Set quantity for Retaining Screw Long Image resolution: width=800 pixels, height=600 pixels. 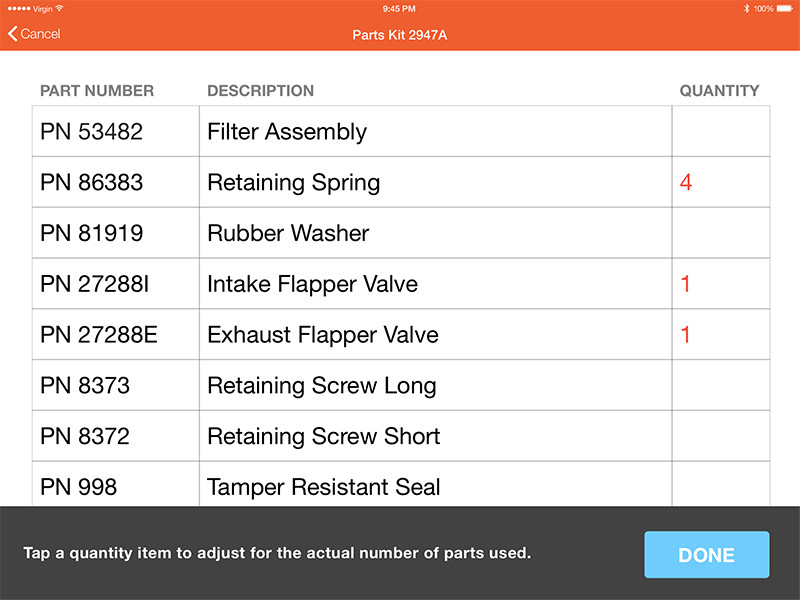tap(720, 386)
